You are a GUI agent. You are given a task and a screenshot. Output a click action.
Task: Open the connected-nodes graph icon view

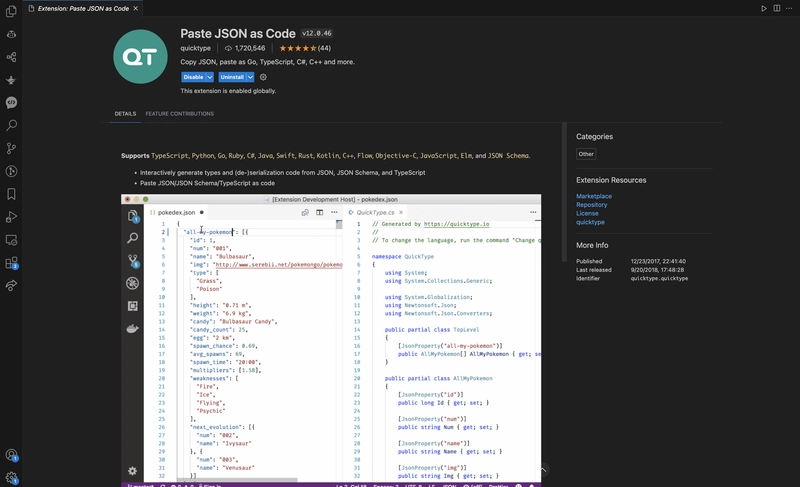11,57
